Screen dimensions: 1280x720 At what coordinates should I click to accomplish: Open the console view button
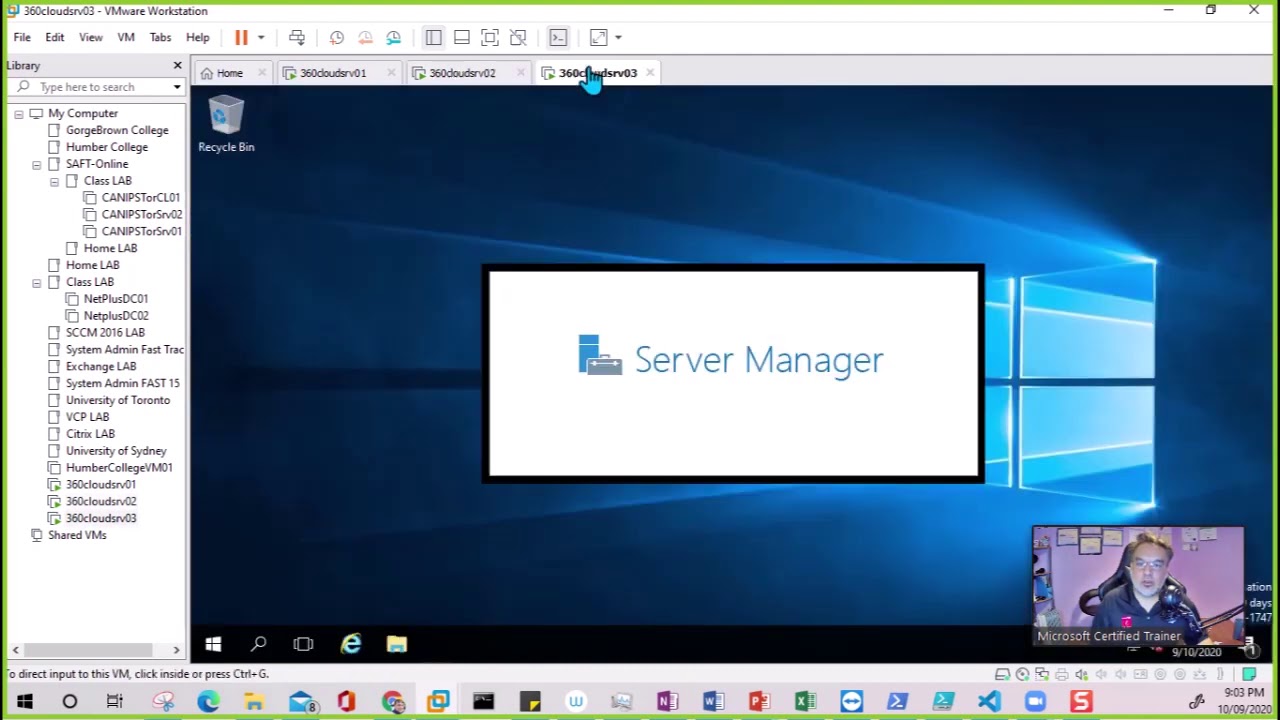click(x=558, y=37)
